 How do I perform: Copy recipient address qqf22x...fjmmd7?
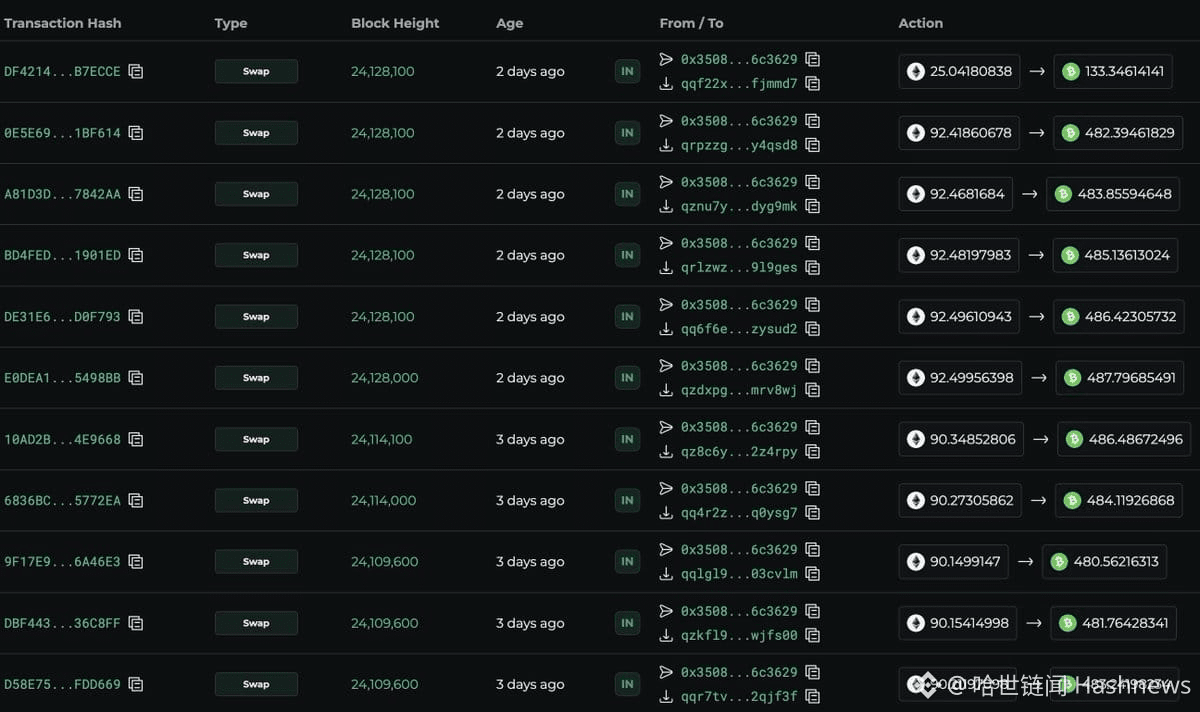coord(813,84)
